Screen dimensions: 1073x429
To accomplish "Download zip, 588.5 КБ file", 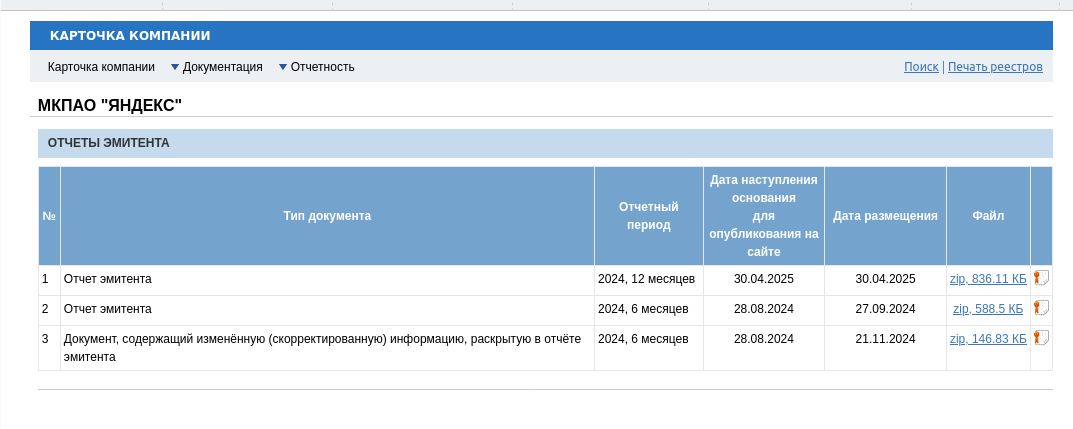I will pyautogui.click(x=988, y=309).
